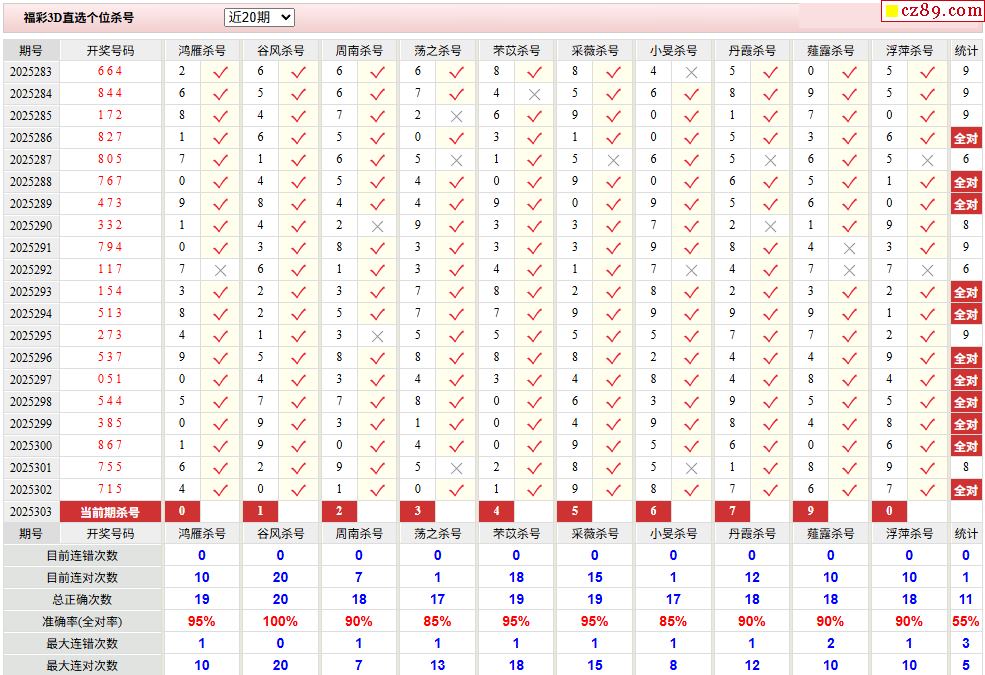This screenshot has width=985, height=675.
Task: Click the top 统计 column header
Action: [x=966, y=50]
